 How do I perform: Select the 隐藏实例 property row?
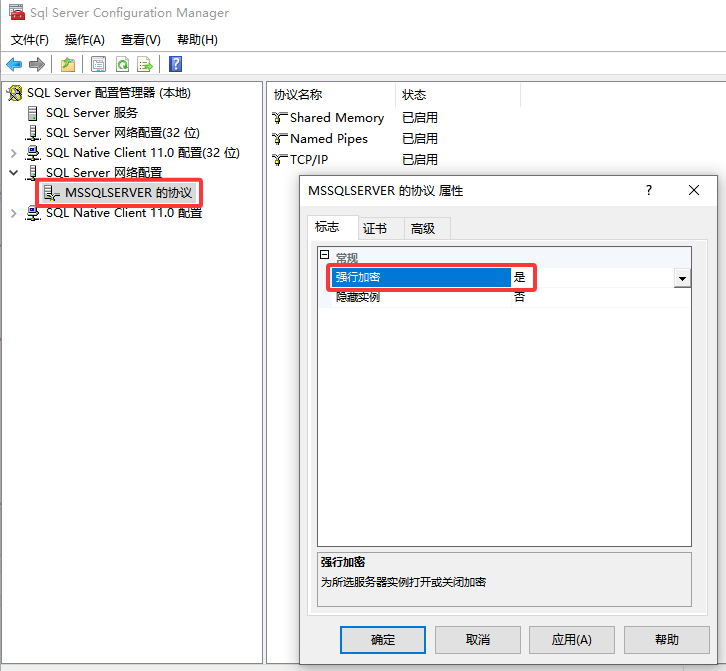(x=420, y=298)
